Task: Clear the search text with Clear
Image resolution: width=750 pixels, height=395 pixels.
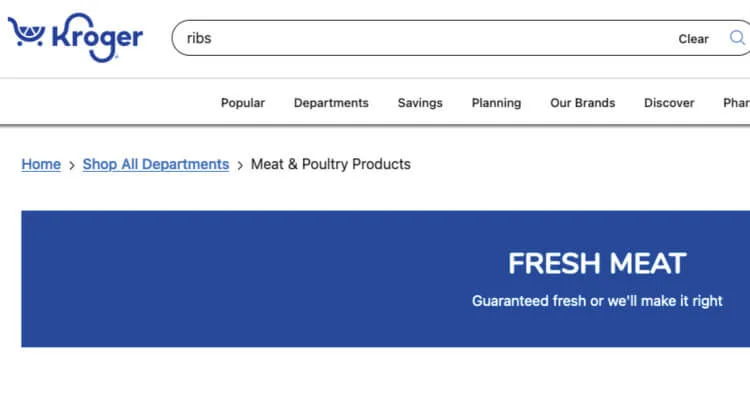Action: [x=693, y=39]
